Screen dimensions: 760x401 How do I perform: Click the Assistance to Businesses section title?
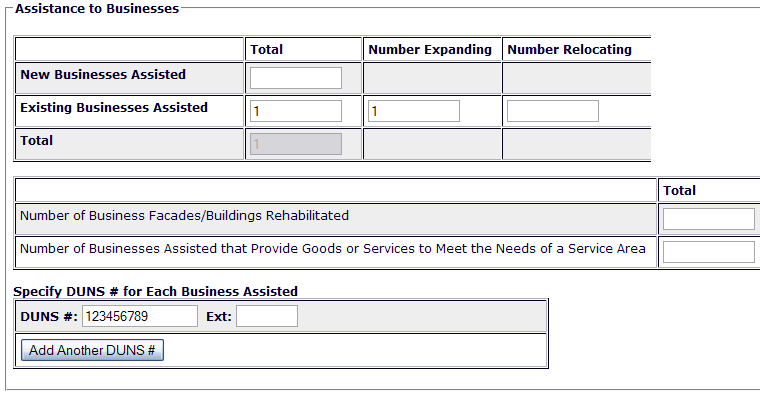pos(97,9)
